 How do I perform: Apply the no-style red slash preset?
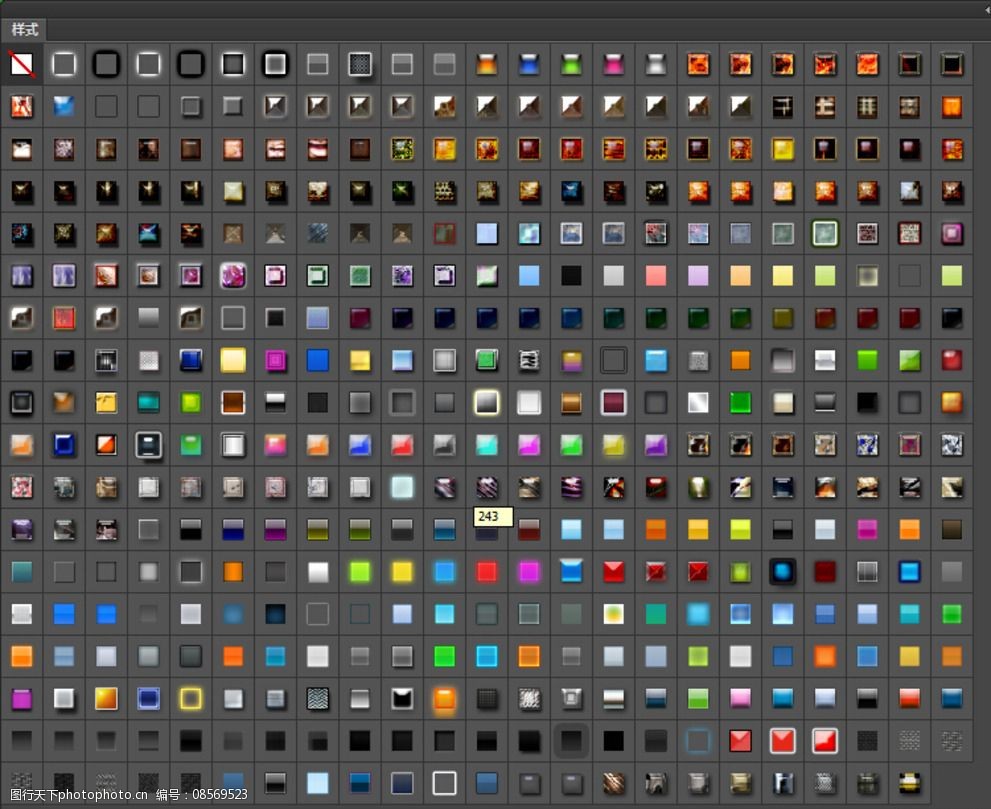(21, 64)
